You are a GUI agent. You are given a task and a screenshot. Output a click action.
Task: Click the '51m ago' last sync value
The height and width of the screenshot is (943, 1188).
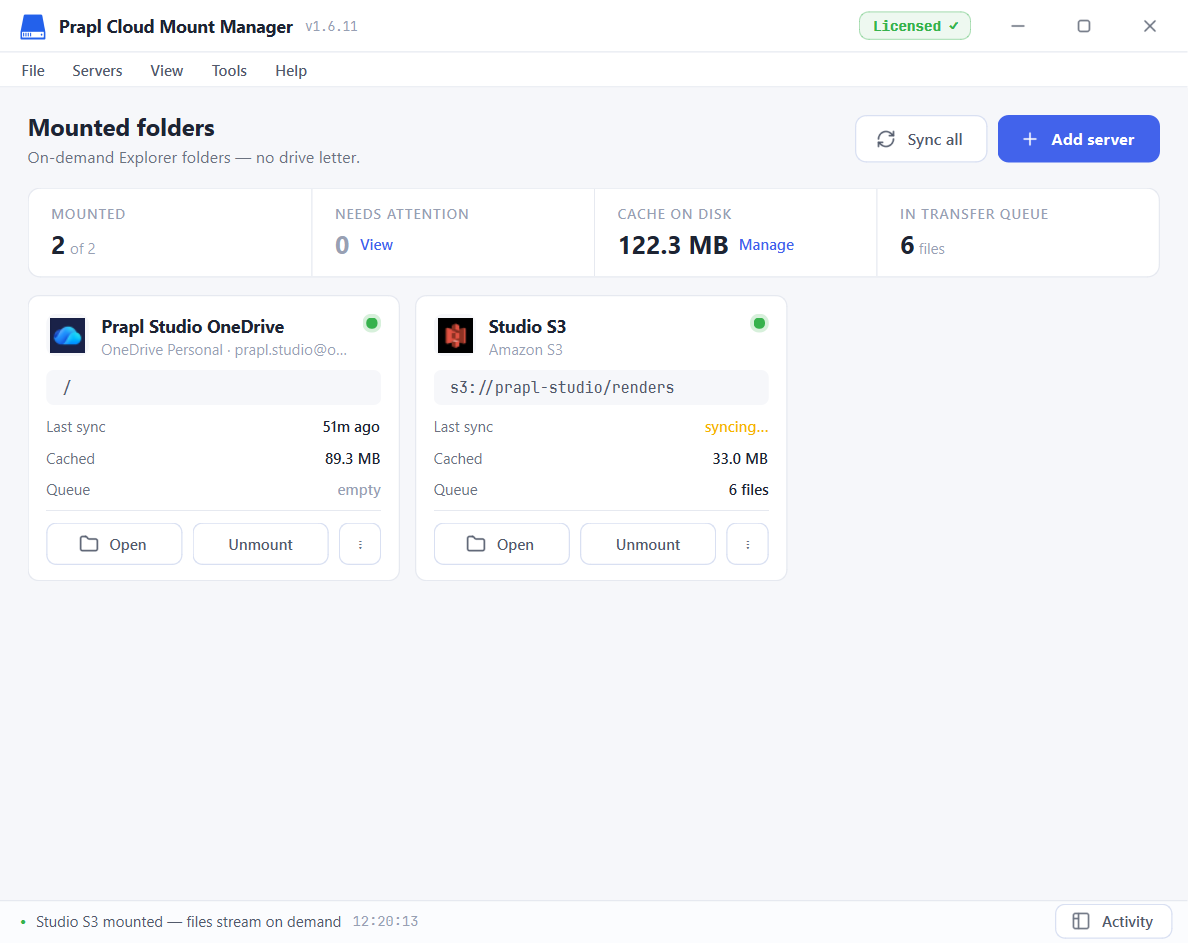(352, 427)
